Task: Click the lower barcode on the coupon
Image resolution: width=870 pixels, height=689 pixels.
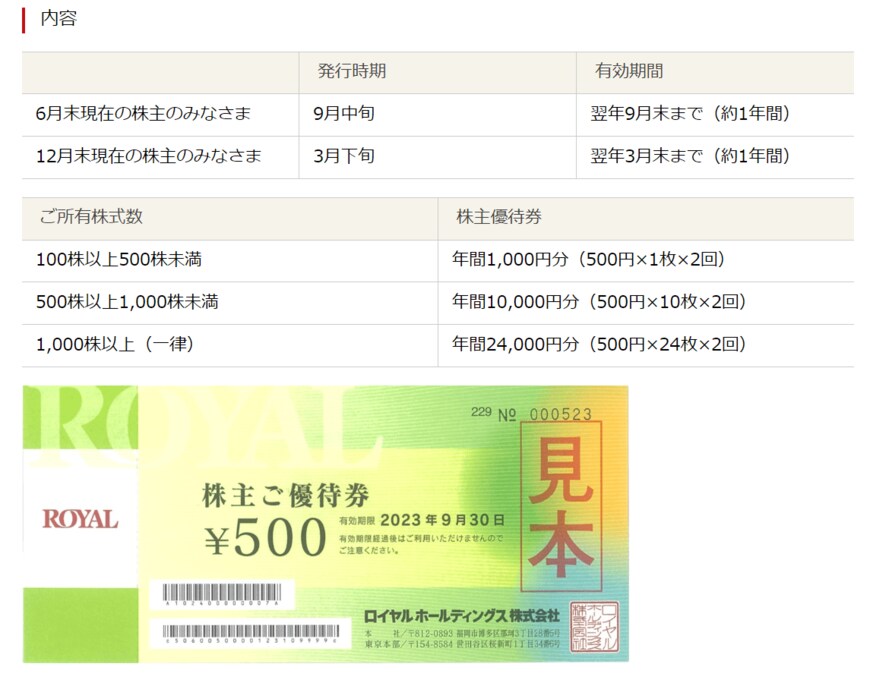Action: (x=250, y=633)
